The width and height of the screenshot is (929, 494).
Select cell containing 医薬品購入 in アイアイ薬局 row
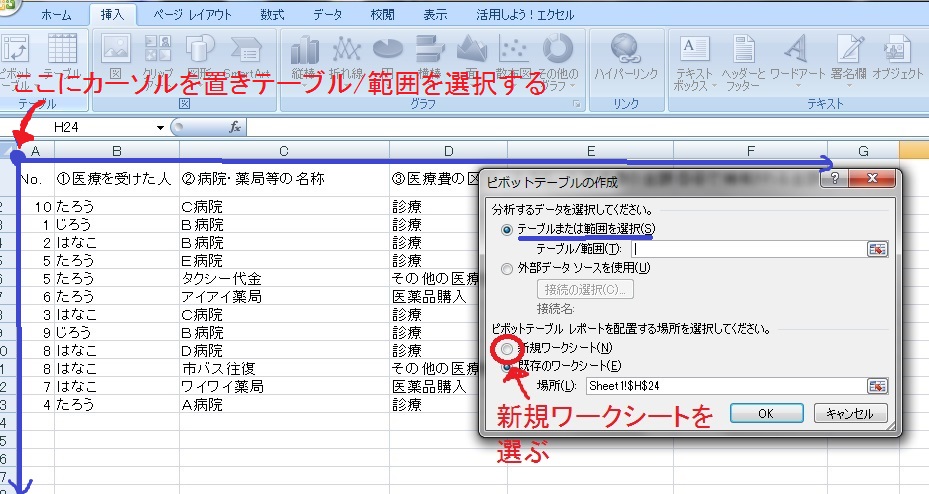point(434,296)
